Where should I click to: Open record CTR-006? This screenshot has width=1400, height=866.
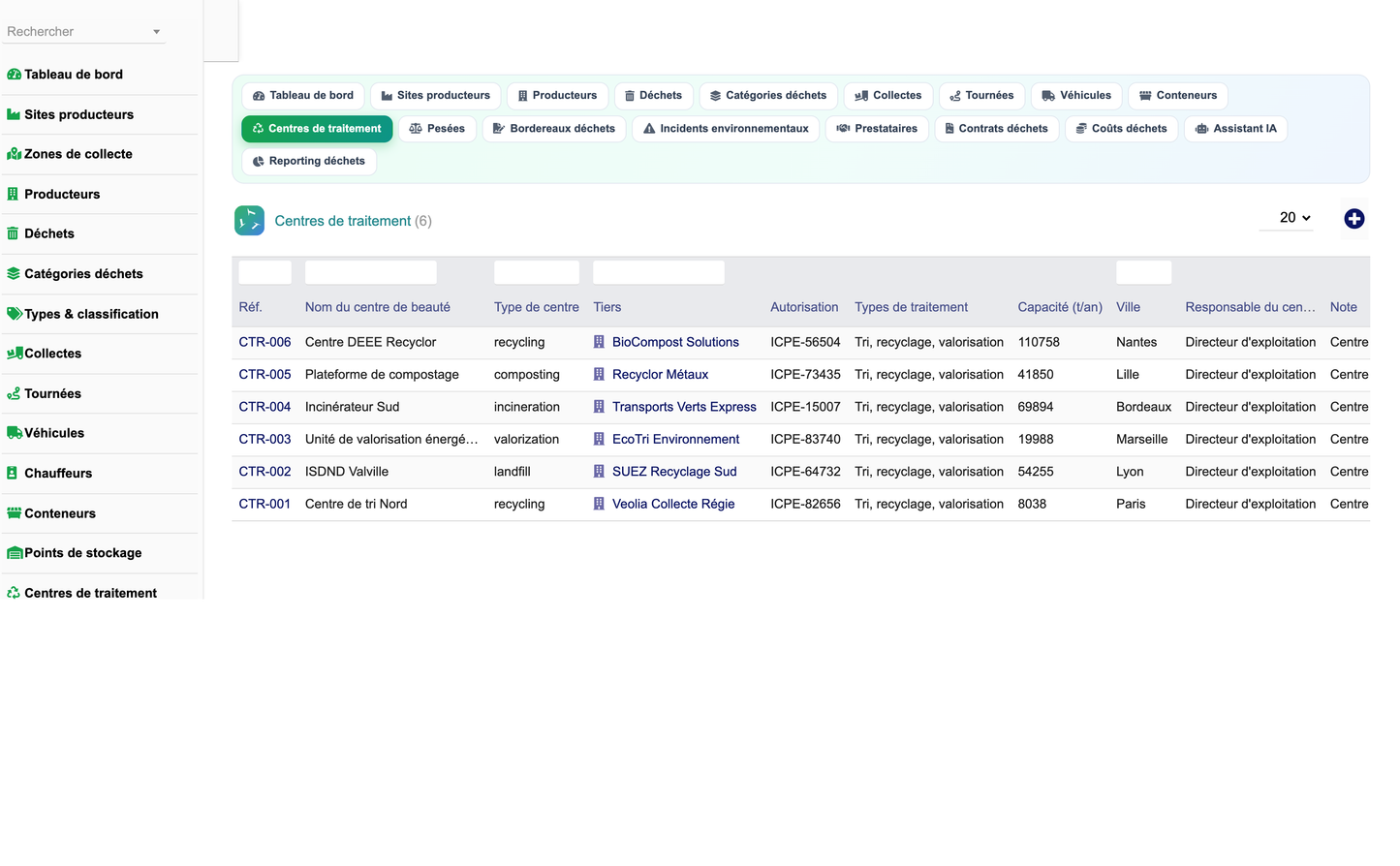pos(265,342)
